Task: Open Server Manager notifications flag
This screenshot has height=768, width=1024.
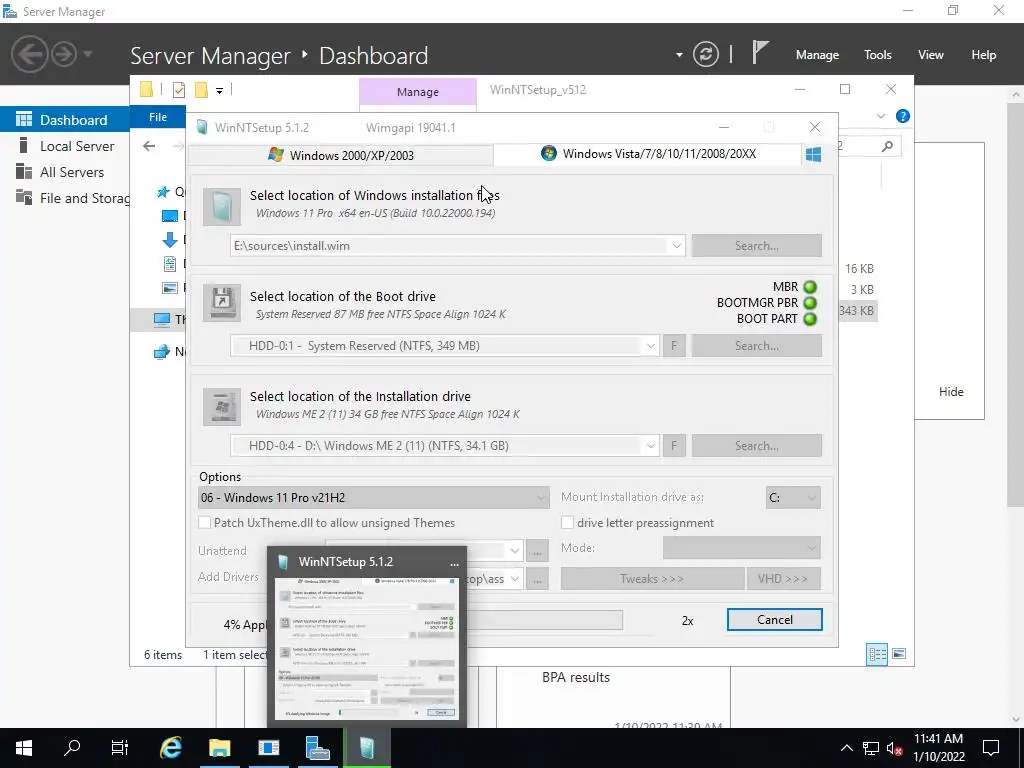Action: click(759, 52)
